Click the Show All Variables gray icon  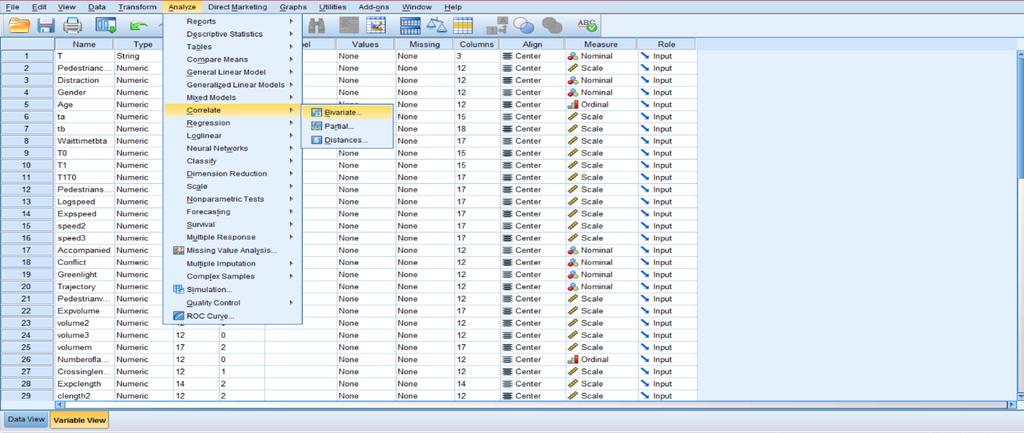[x=552, y=25]
